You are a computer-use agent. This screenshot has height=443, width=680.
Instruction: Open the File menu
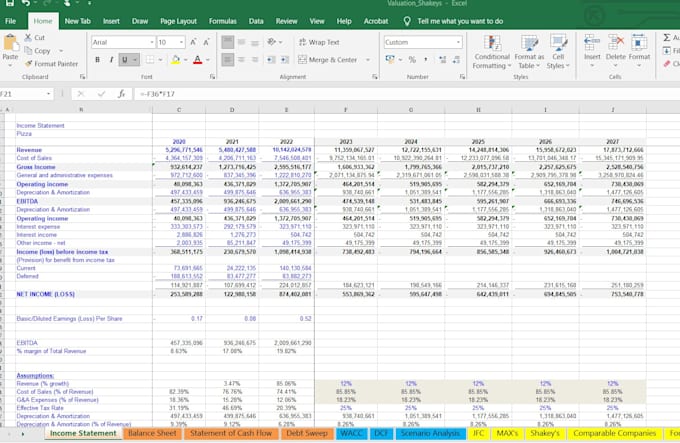[10, 21]
